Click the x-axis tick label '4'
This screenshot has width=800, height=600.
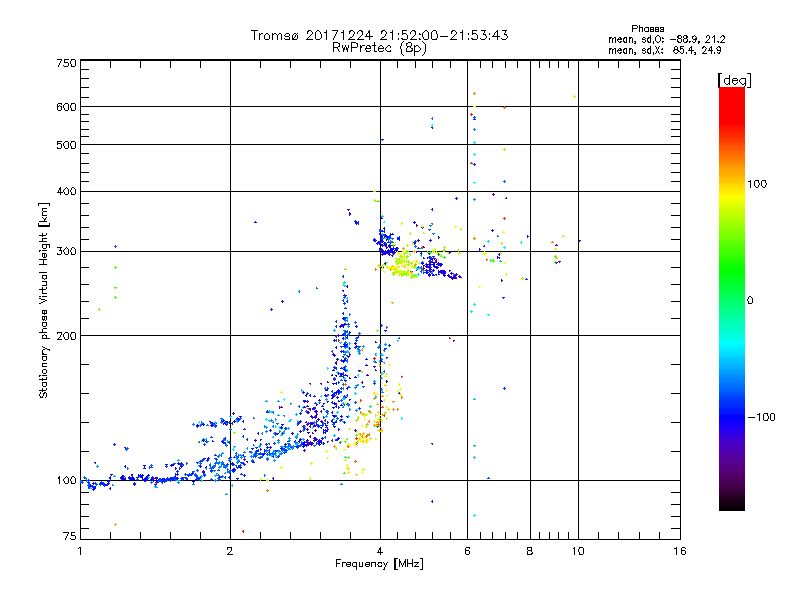(x=380, y=551)
